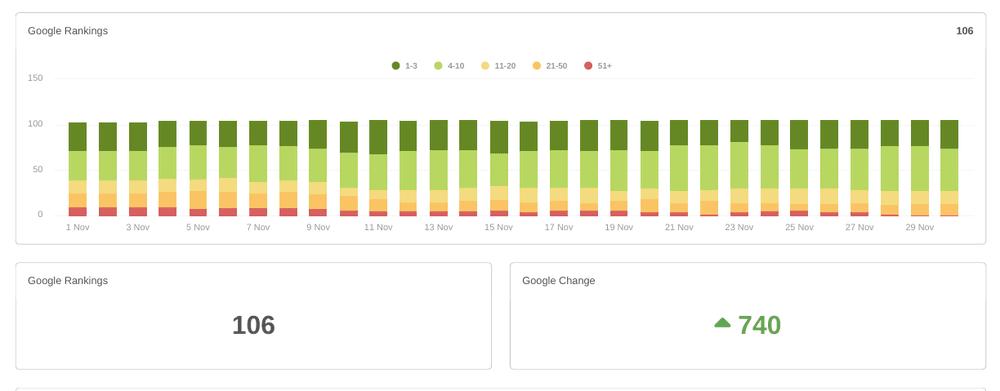Click the '15 Nov' x-axis label
Image resolution: width=1000 pixels, height=391 pixels.
(499, 228)
